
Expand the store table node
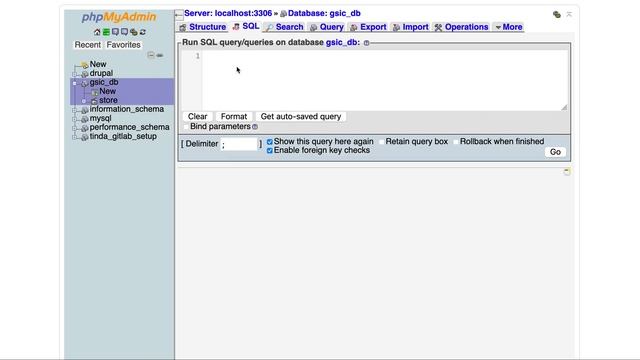click(84, 101)
